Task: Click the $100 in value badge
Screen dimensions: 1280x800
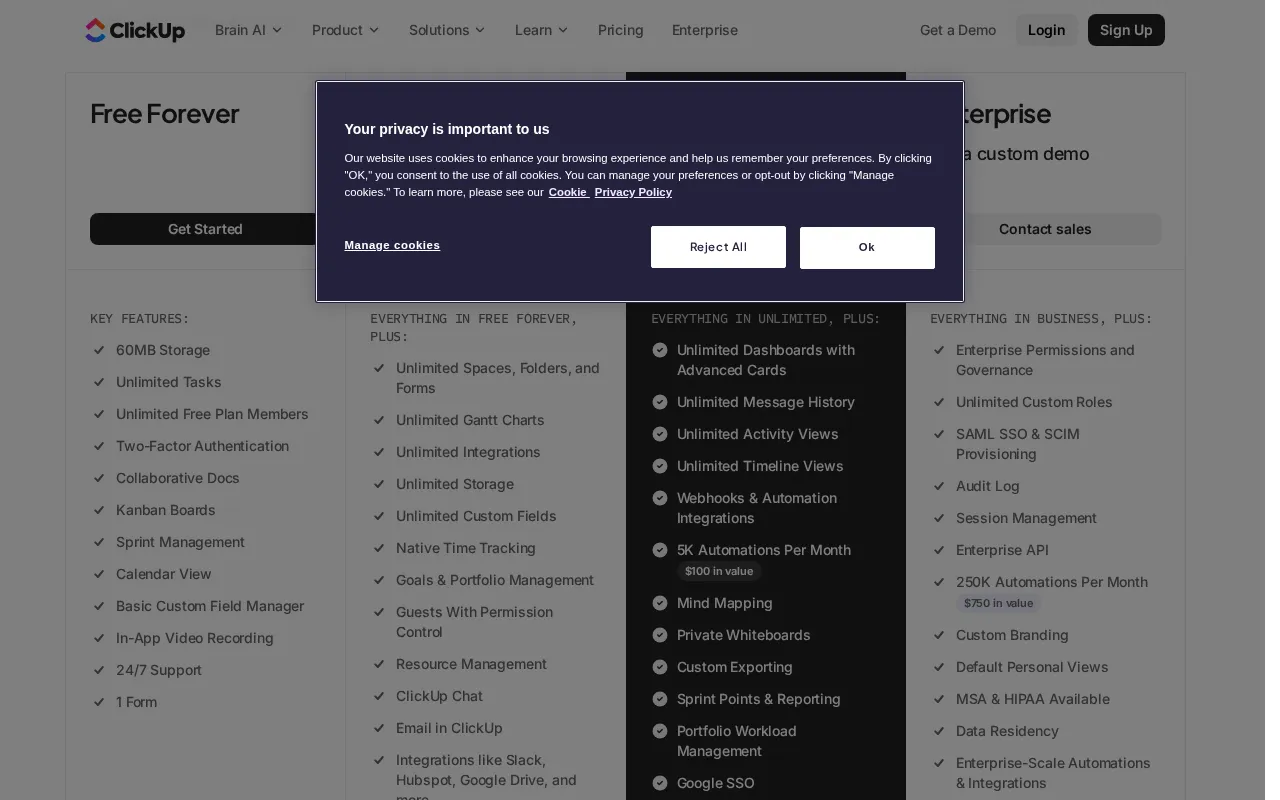Action: point(719,571)
